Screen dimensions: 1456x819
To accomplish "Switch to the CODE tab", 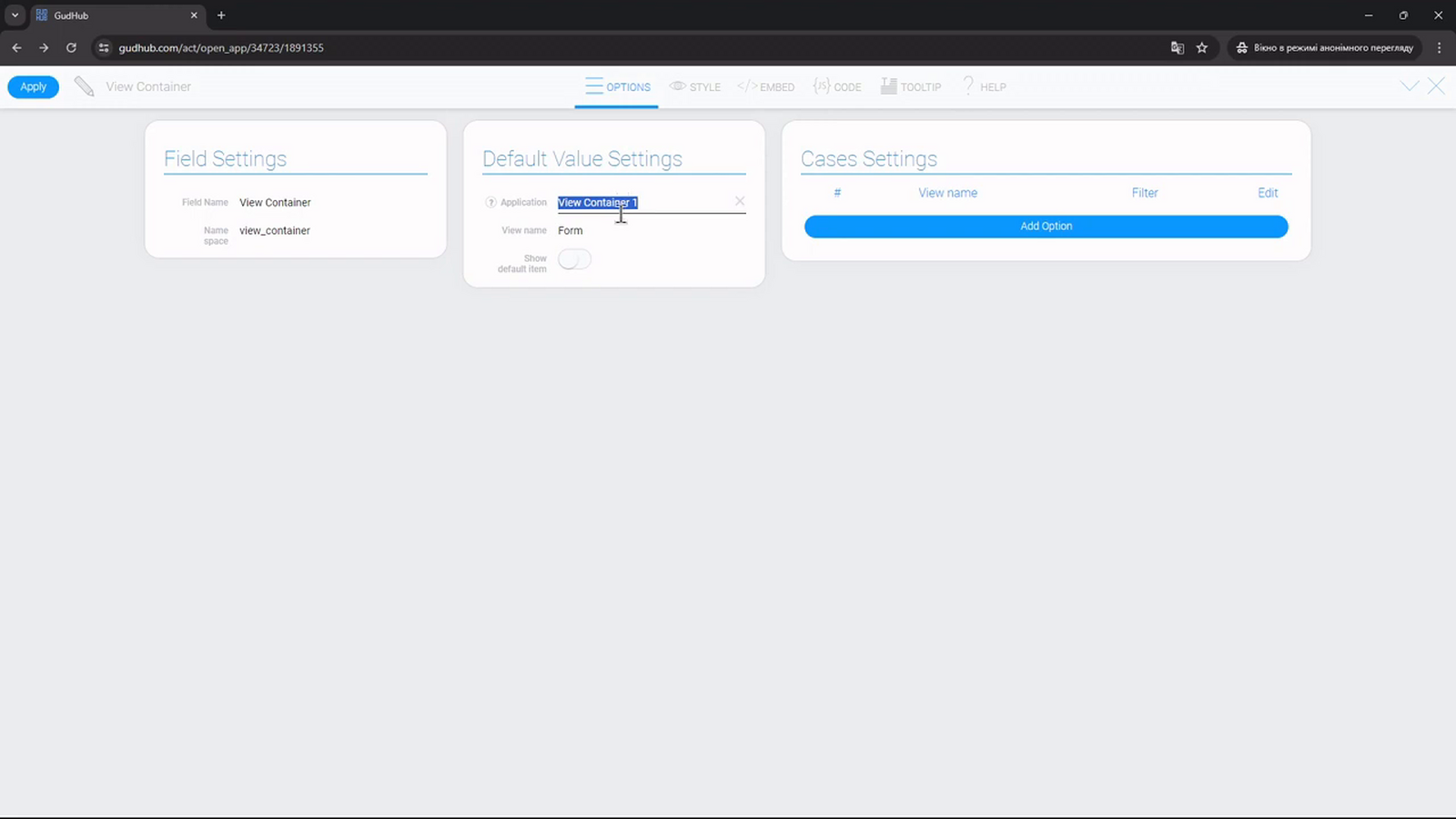I will pos(837,86).
